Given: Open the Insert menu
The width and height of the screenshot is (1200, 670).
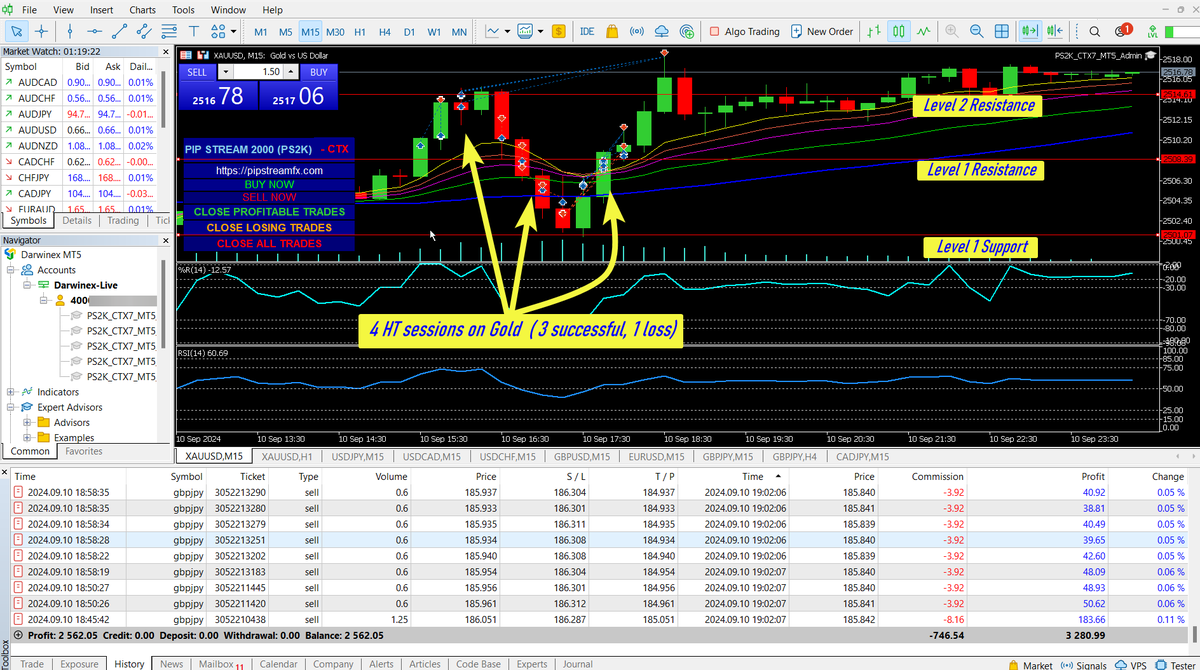Looking at the screenshot, I should (101, 9).
